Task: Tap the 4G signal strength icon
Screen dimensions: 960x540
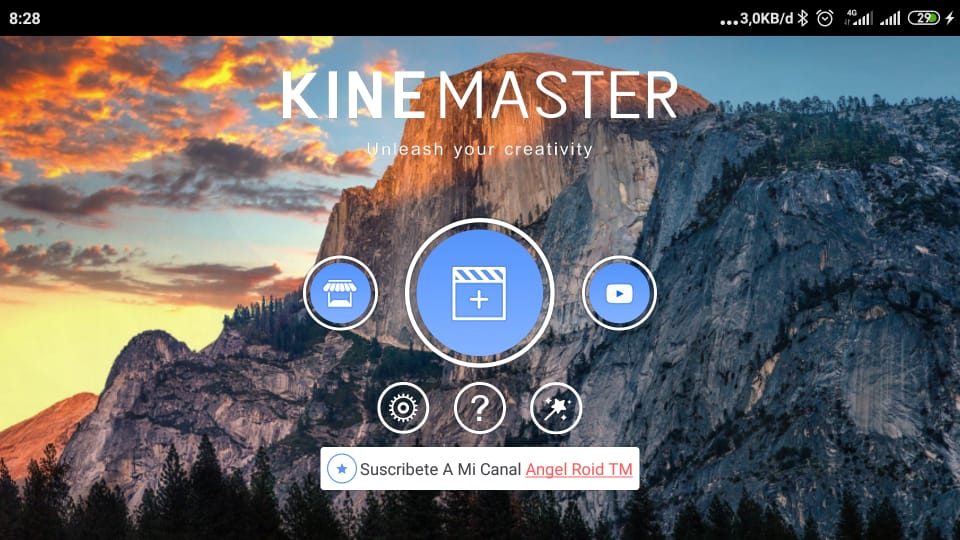Action: click(858, 18)
